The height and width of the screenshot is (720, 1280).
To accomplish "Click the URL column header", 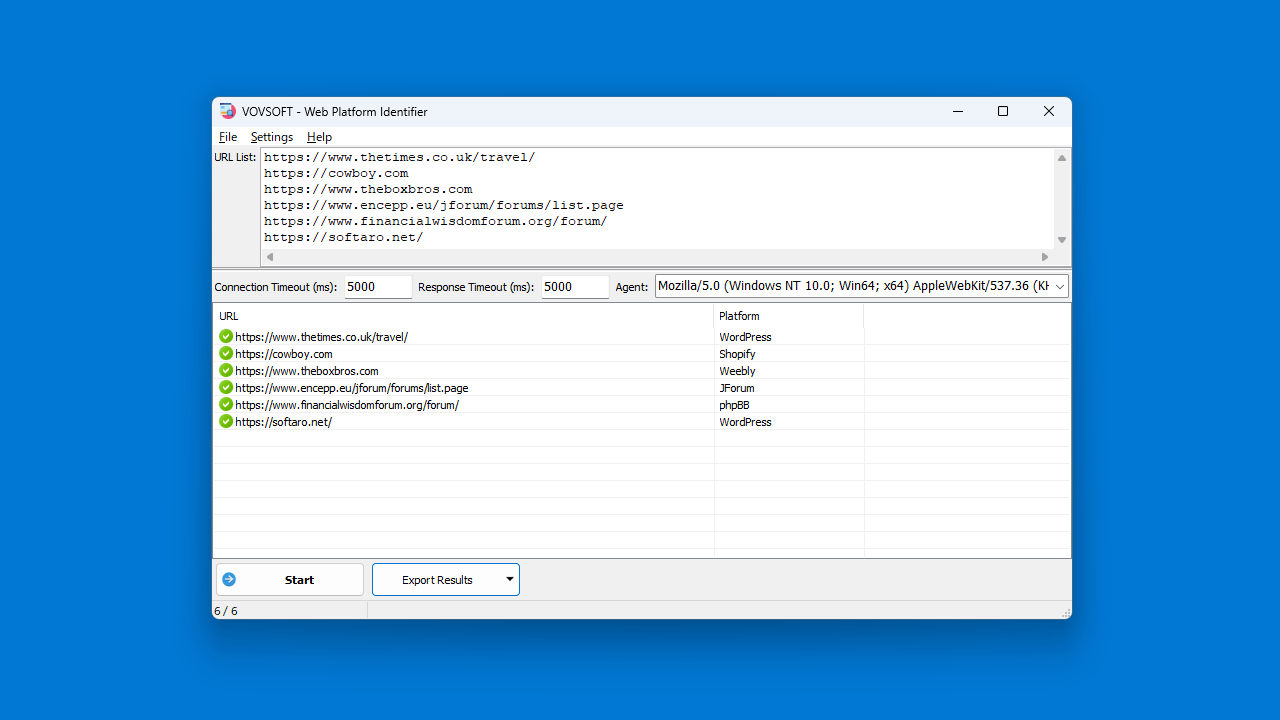I will pos(464,316).
